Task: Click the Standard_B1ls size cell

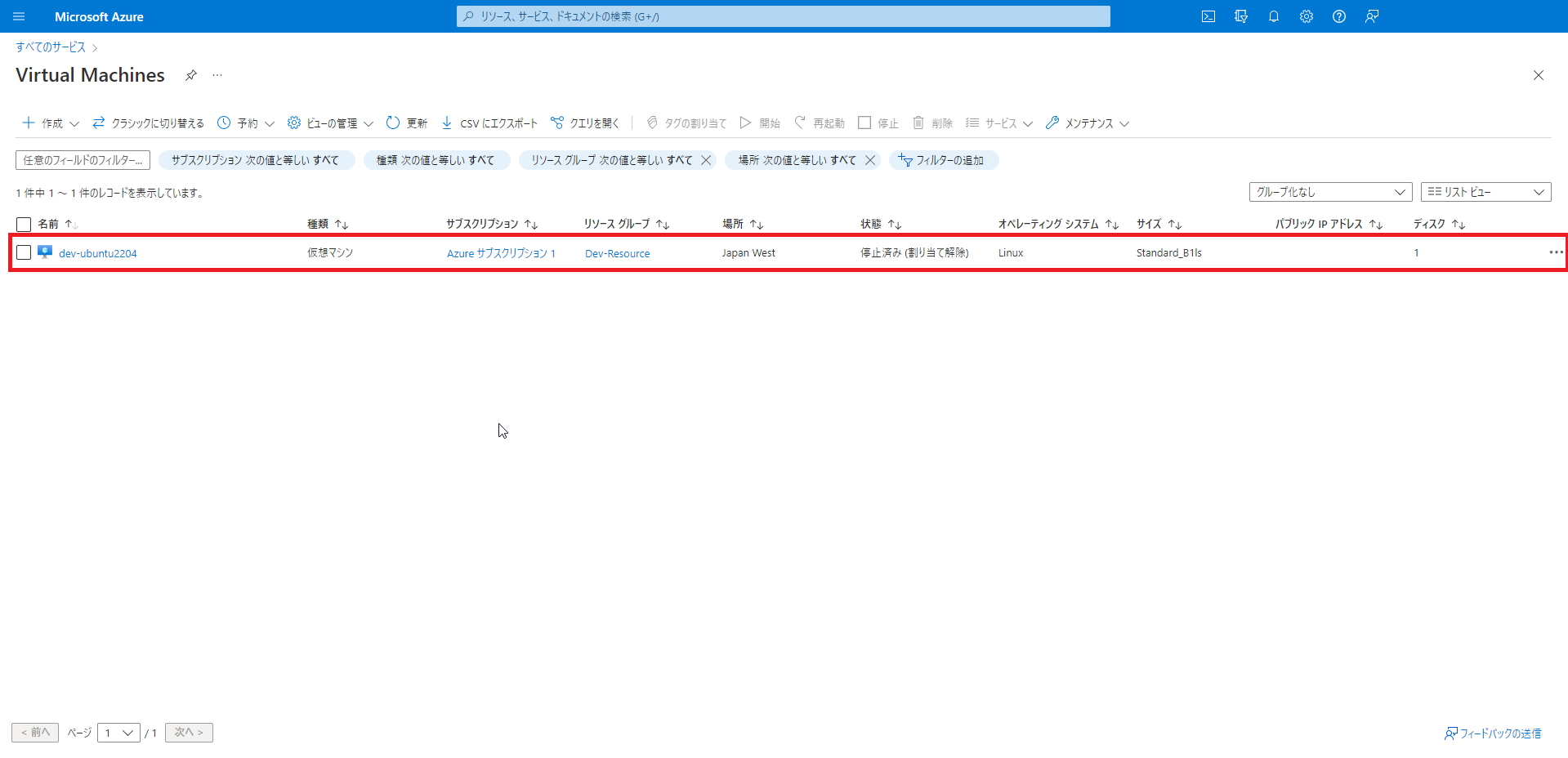Action: (1169, 253)
